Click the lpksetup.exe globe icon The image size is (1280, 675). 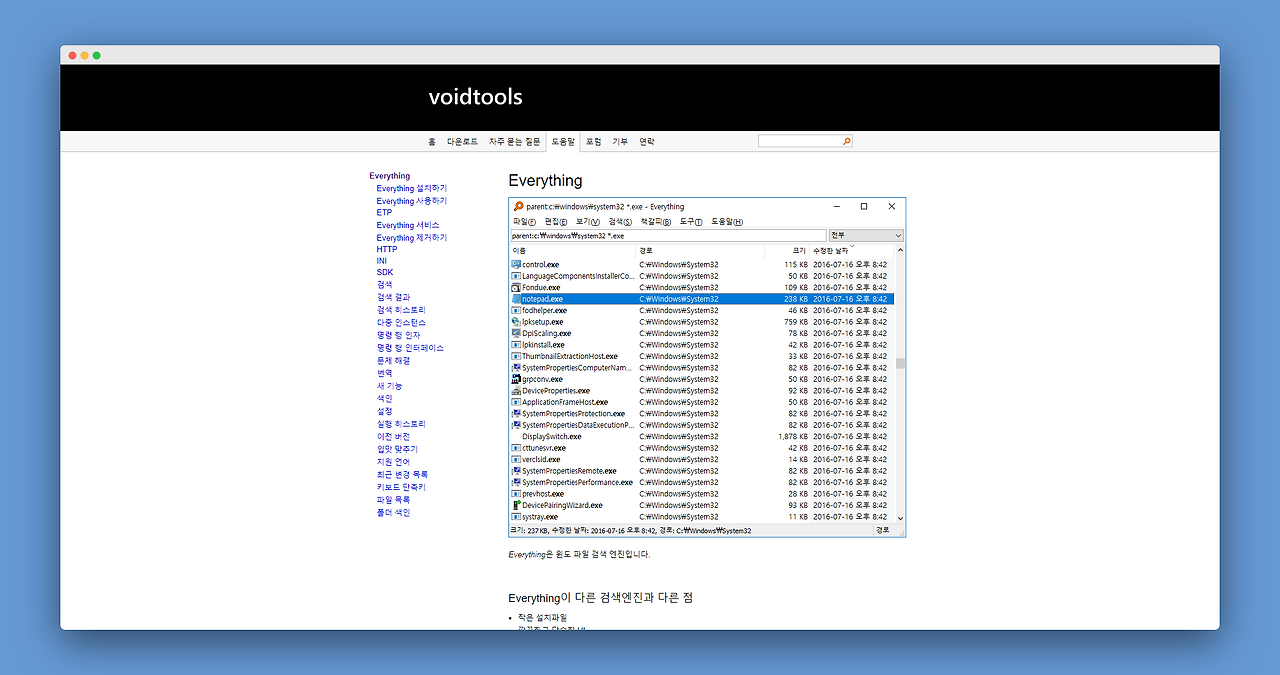tap(516, 322)
